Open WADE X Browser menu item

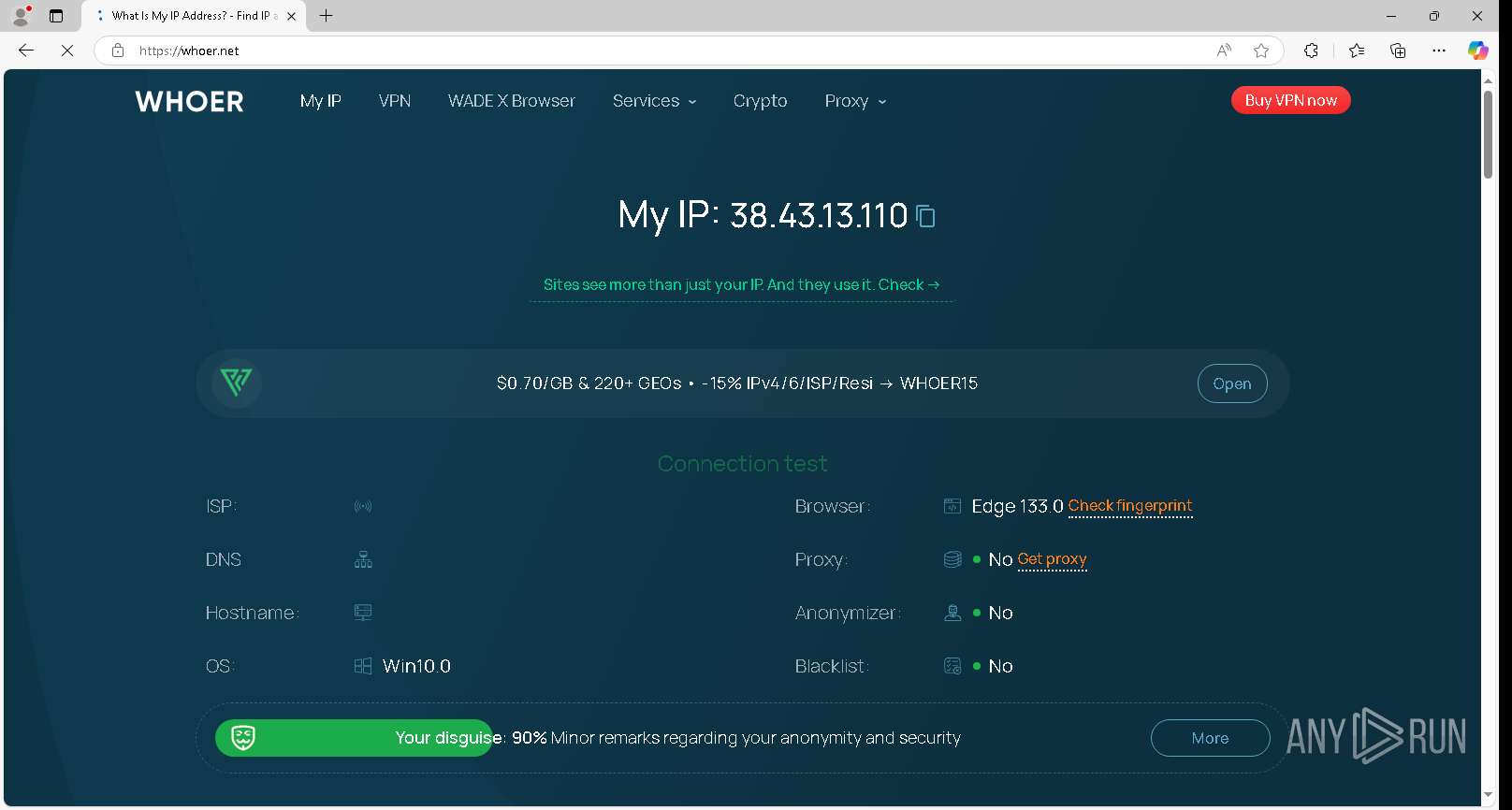pos(511,101)
